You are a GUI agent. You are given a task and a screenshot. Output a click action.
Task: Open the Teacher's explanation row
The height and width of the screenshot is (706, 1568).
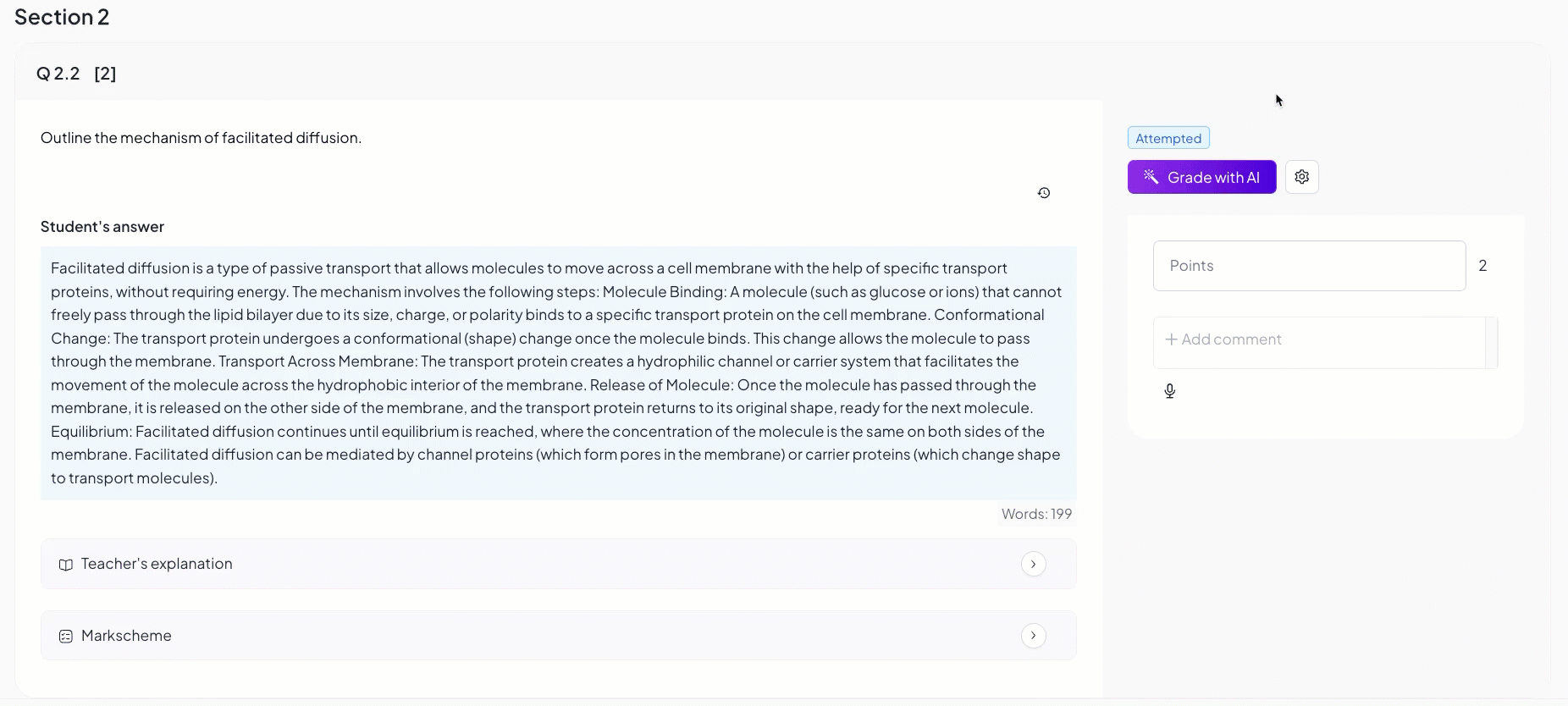[x=559, y=564]
